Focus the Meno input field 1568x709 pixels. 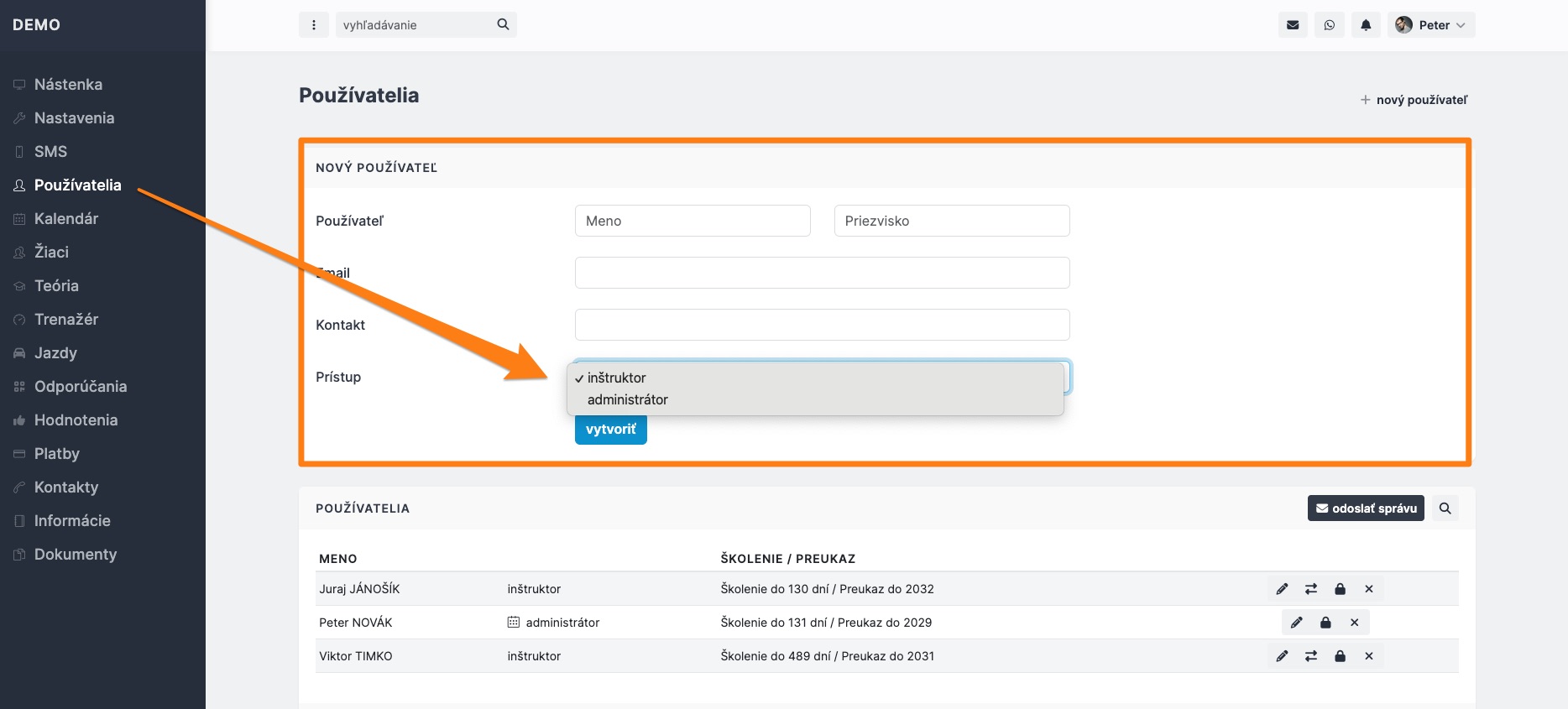click(693, 221)
